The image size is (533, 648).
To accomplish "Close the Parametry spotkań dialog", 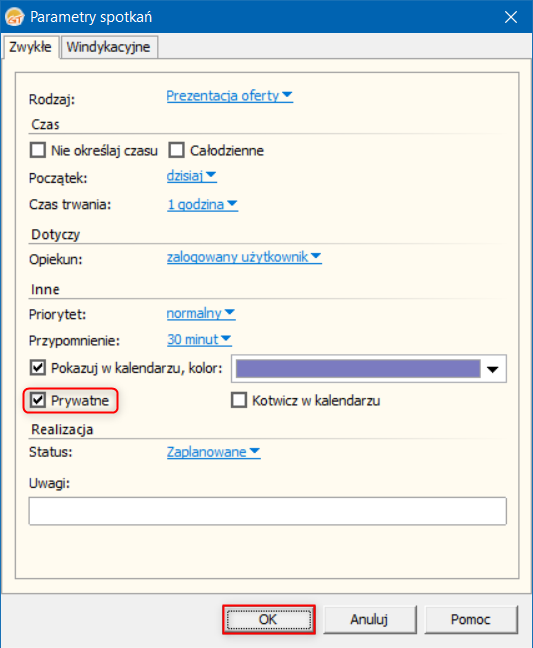I will click(x=511, y=17).
